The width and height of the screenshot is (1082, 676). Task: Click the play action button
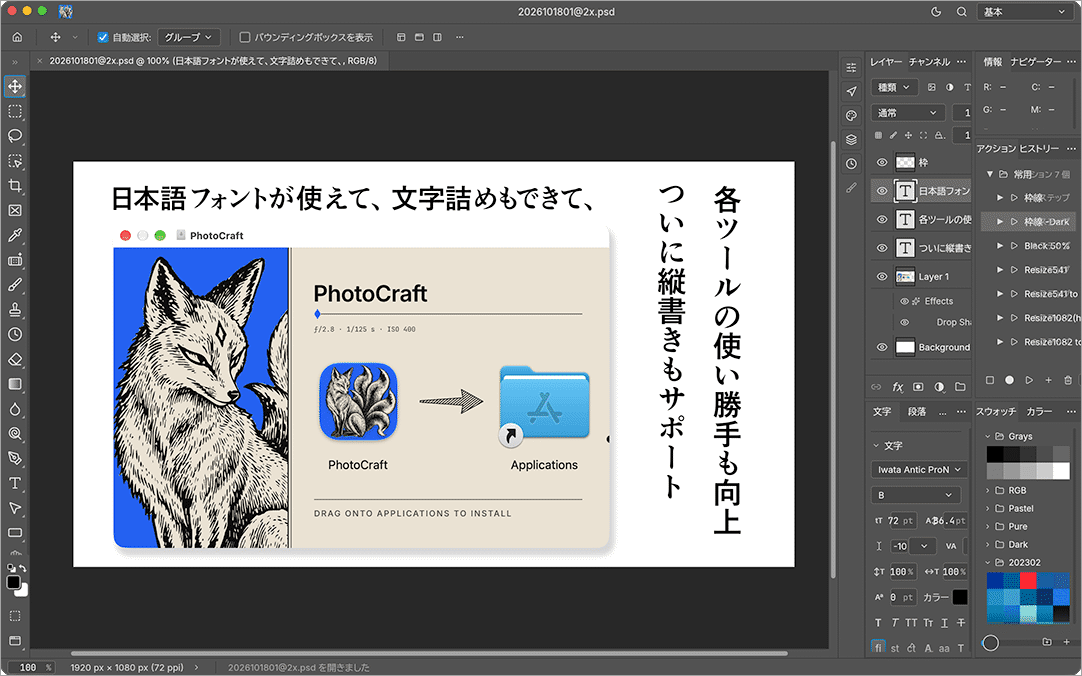(1029, 380)
